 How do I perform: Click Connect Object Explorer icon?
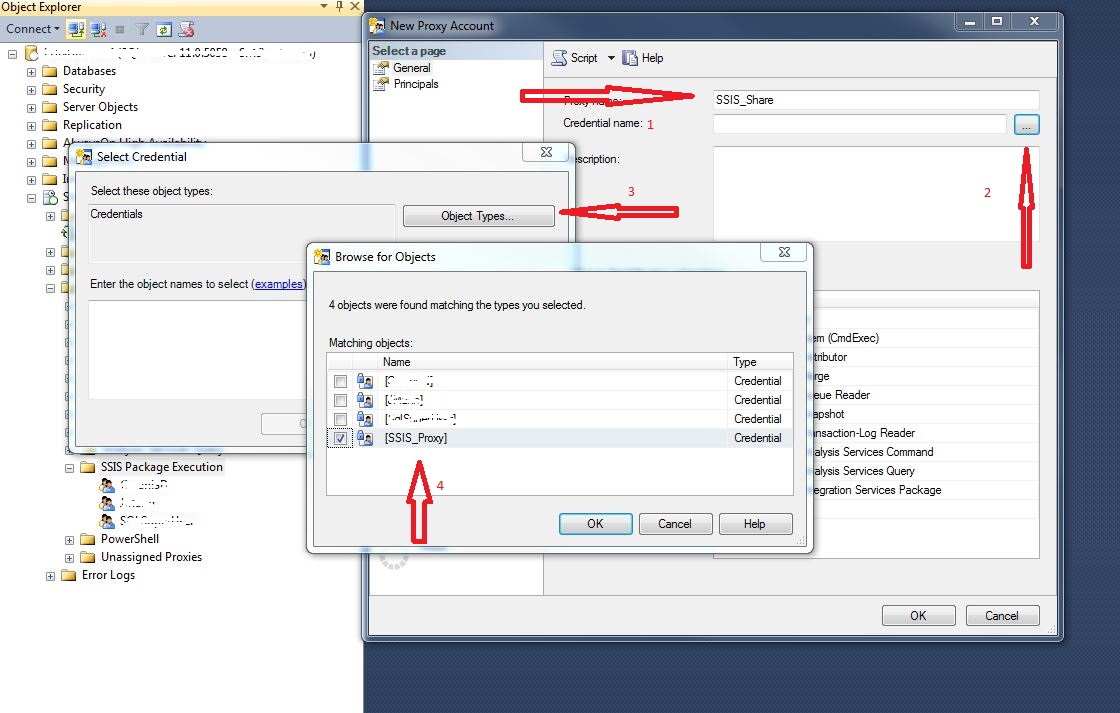(76, 29)
